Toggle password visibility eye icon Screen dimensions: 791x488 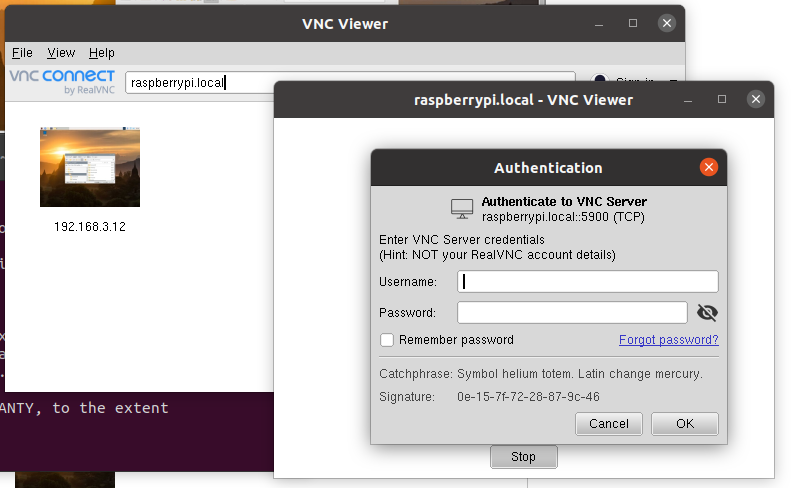[707, 312]
